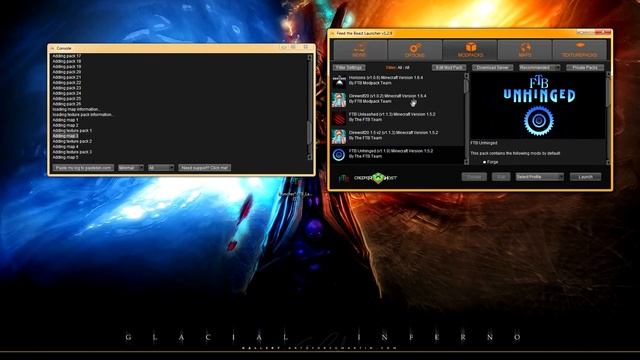Click the Console scrollbar up arrow
Viewport: 640px width, 360px height.
(x=309, y=57)
